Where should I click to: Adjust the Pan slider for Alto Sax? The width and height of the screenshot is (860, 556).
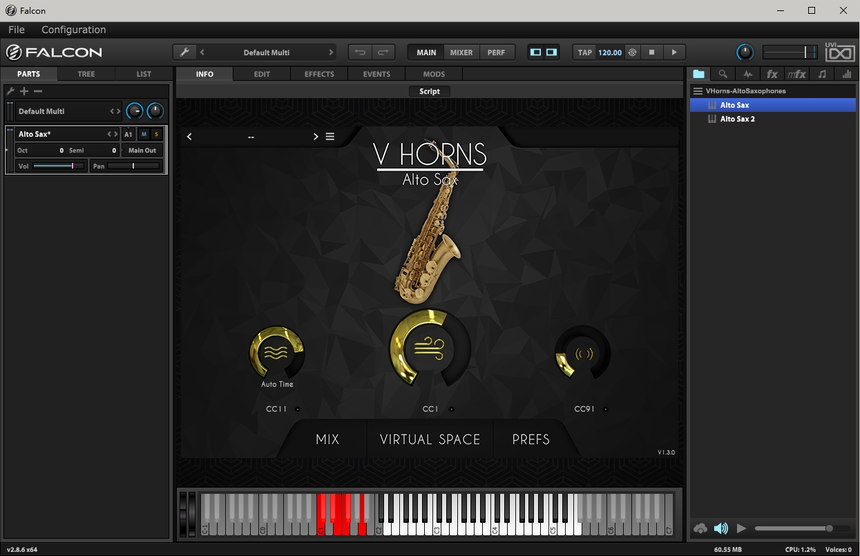[134, 166]
